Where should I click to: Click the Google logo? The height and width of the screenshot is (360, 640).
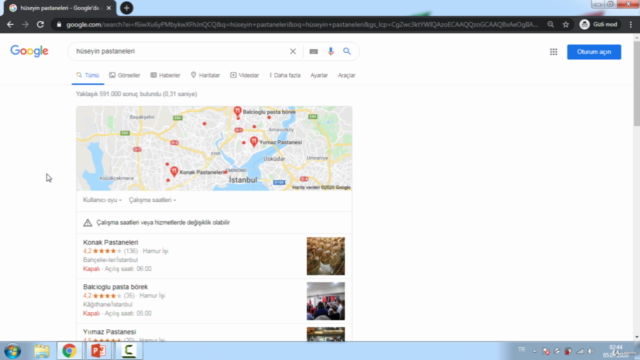pos(29,51)
